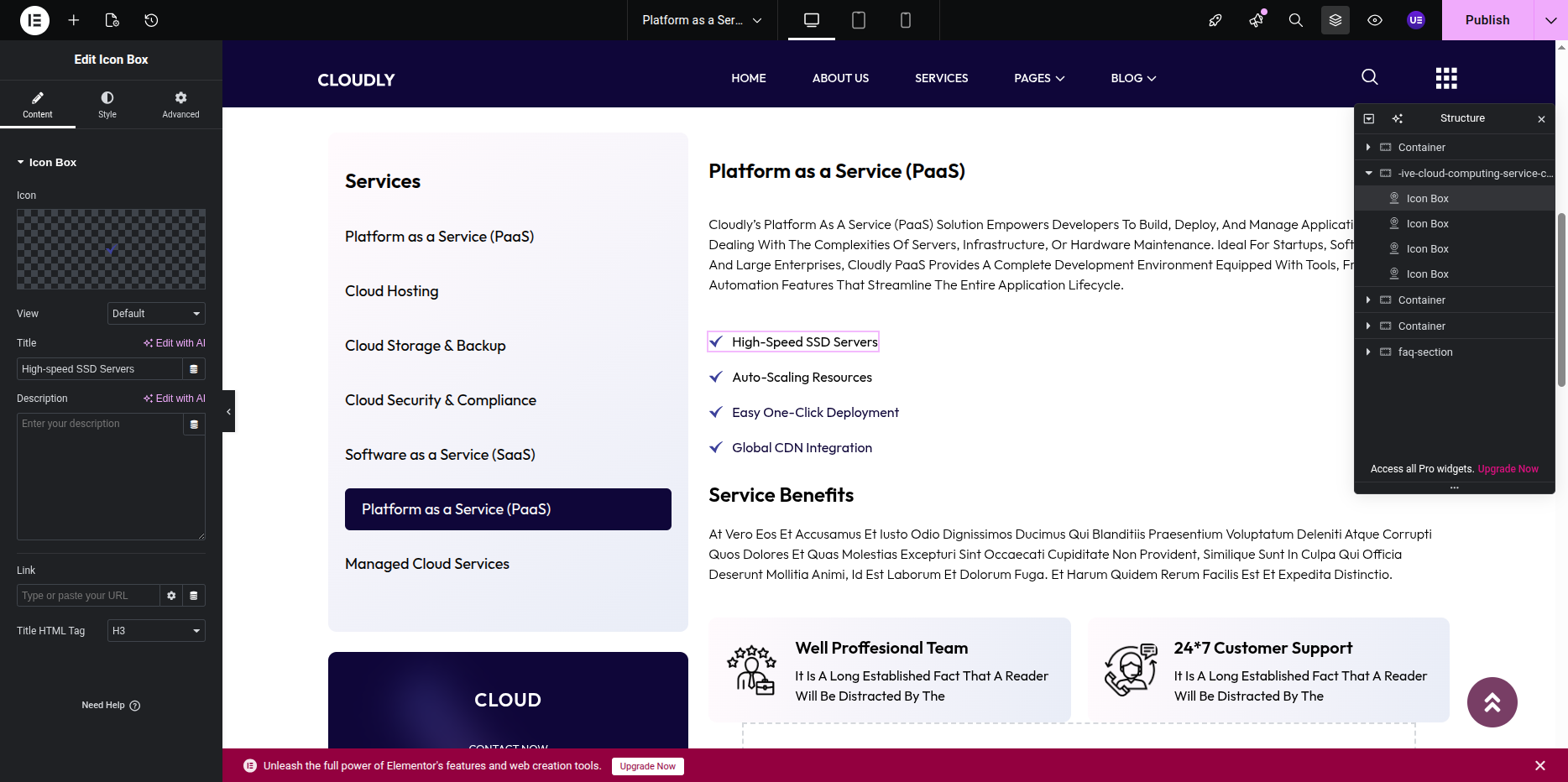1568x782 pixels.
Task: Open the revision history icon
Action: pyautogui.click(x=151, y=20)
